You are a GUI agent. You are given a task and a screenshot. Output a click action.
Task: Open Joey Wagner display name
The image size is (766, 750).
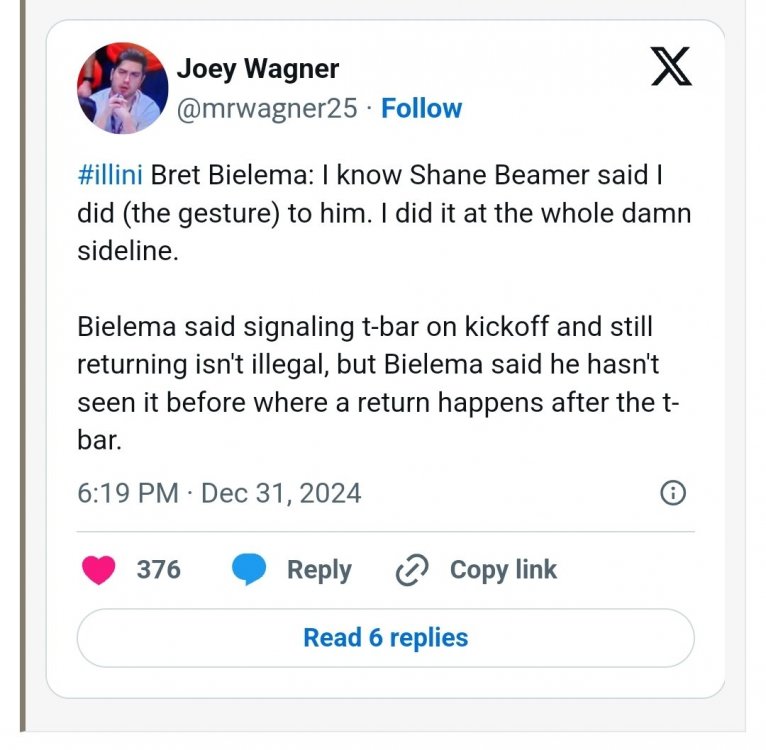point(257,68)
